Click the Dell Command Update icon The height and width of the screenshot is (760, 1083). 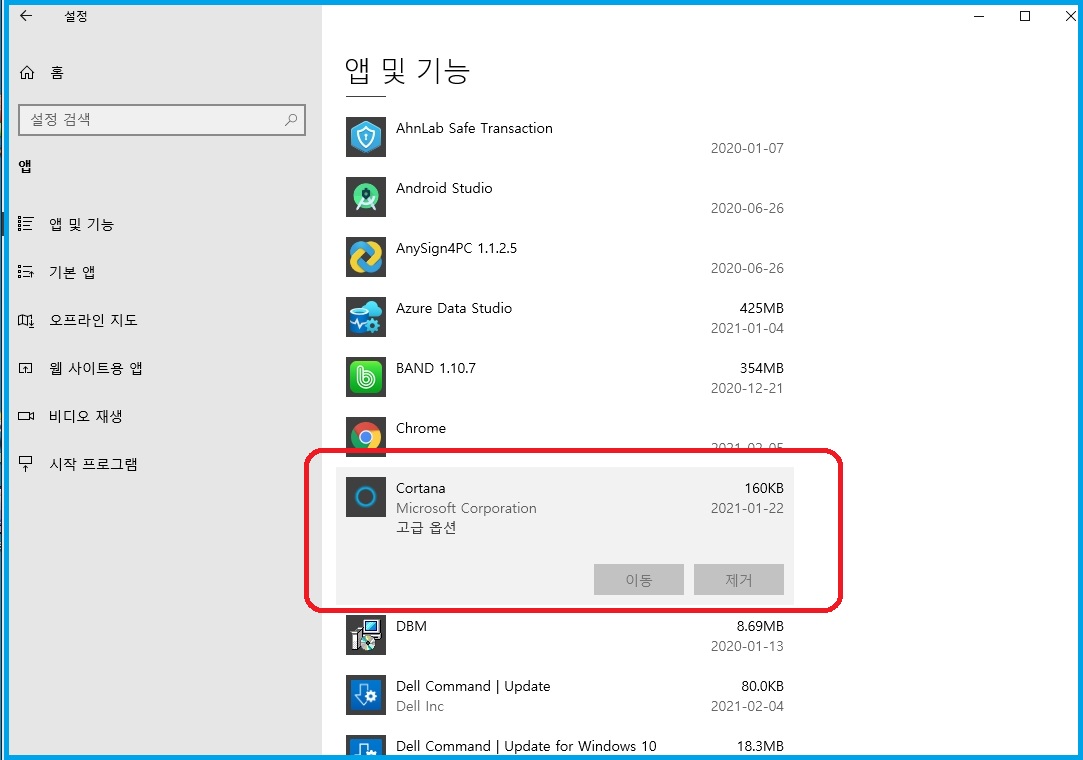point(366,695)
